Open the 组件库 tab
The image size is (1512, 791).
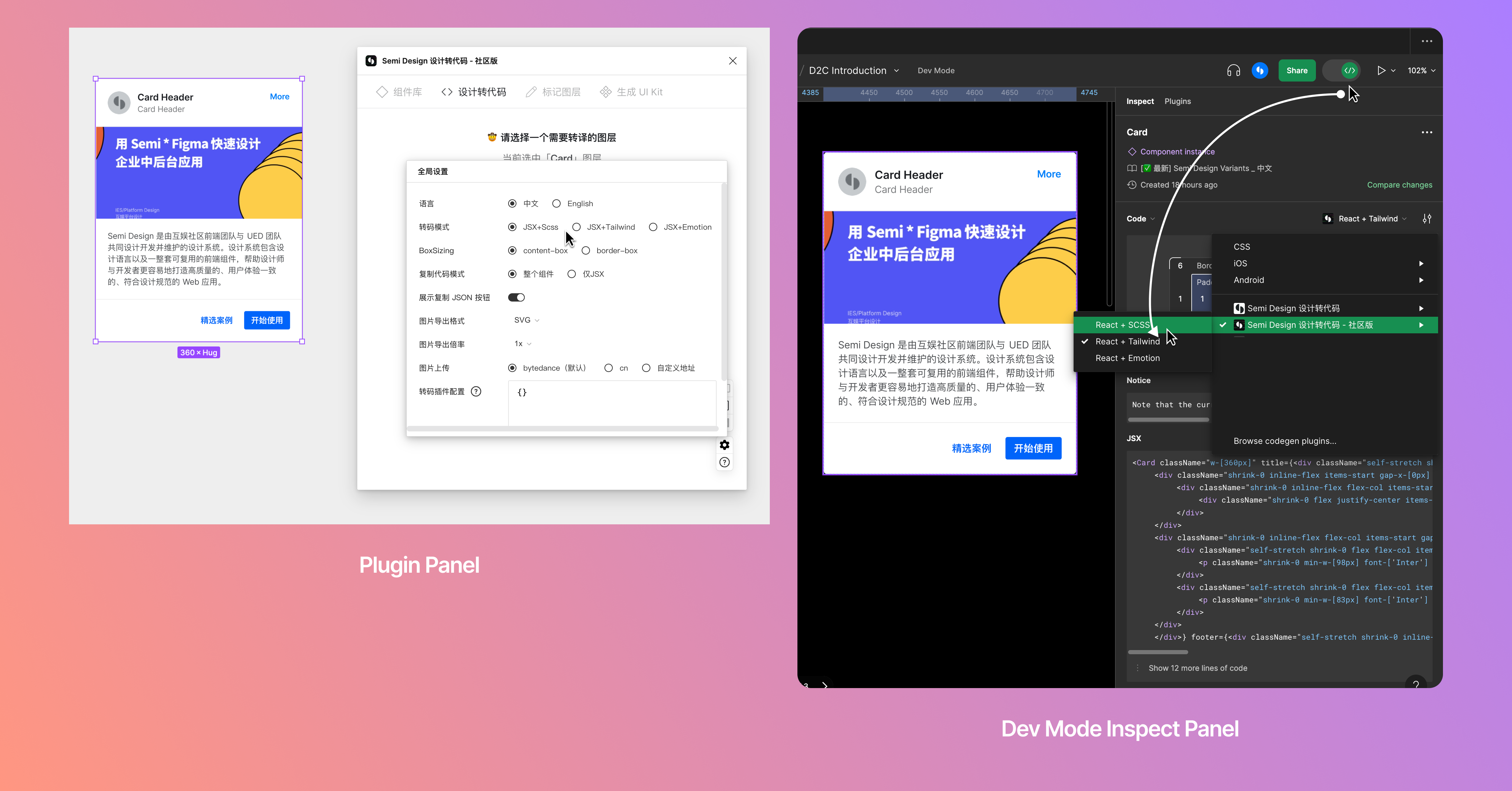pos(399,92)
